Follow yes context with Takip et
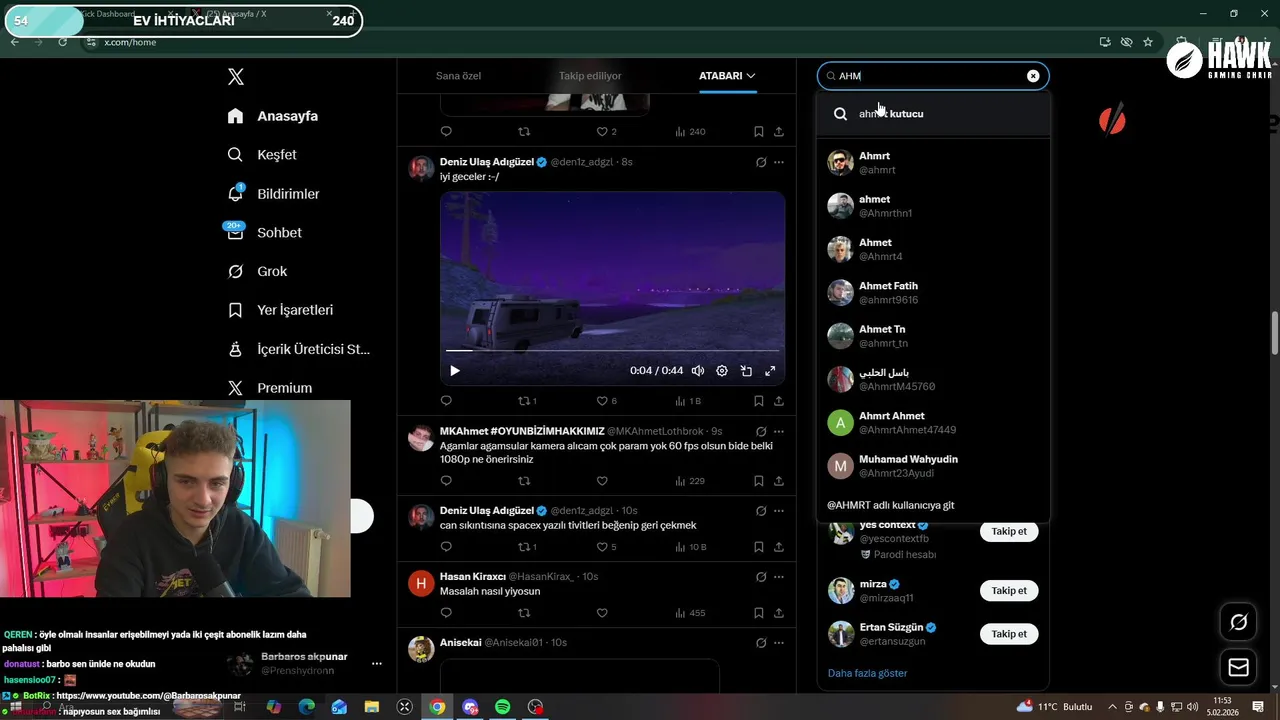This screenshot has width=1280, height=720. tap(1009, 532)
